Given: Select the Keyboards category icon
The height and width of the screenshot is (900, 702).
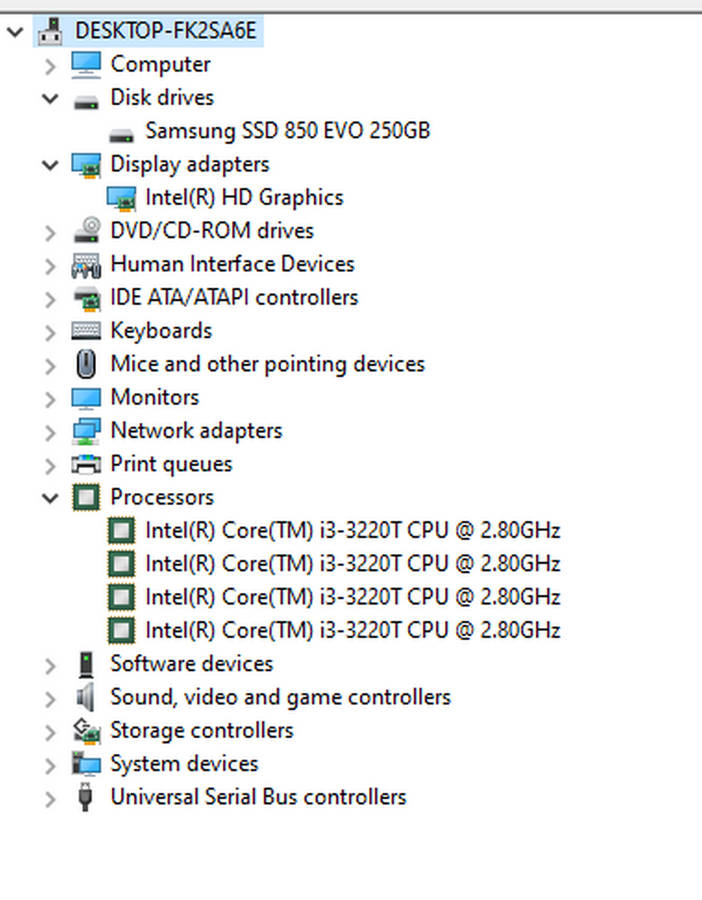Looking at the screenshot, I should (86, 330).
